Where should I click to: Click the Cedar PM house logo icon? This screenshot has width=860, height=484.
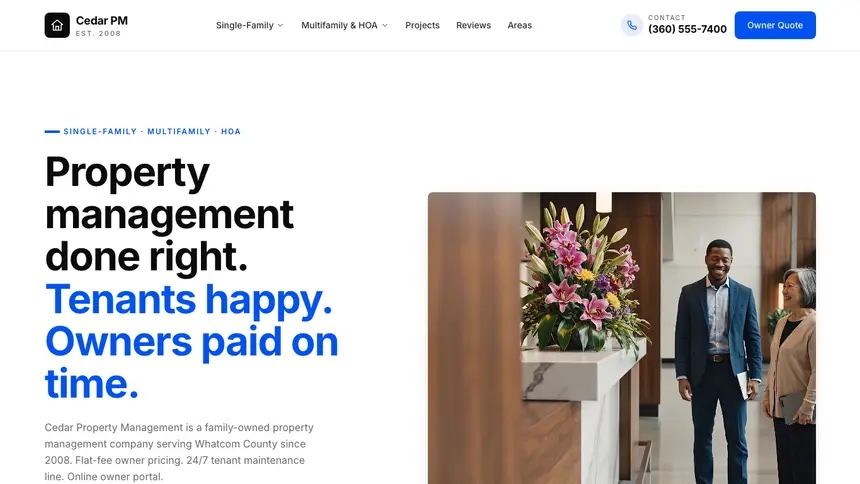click(x=57, y=25)
